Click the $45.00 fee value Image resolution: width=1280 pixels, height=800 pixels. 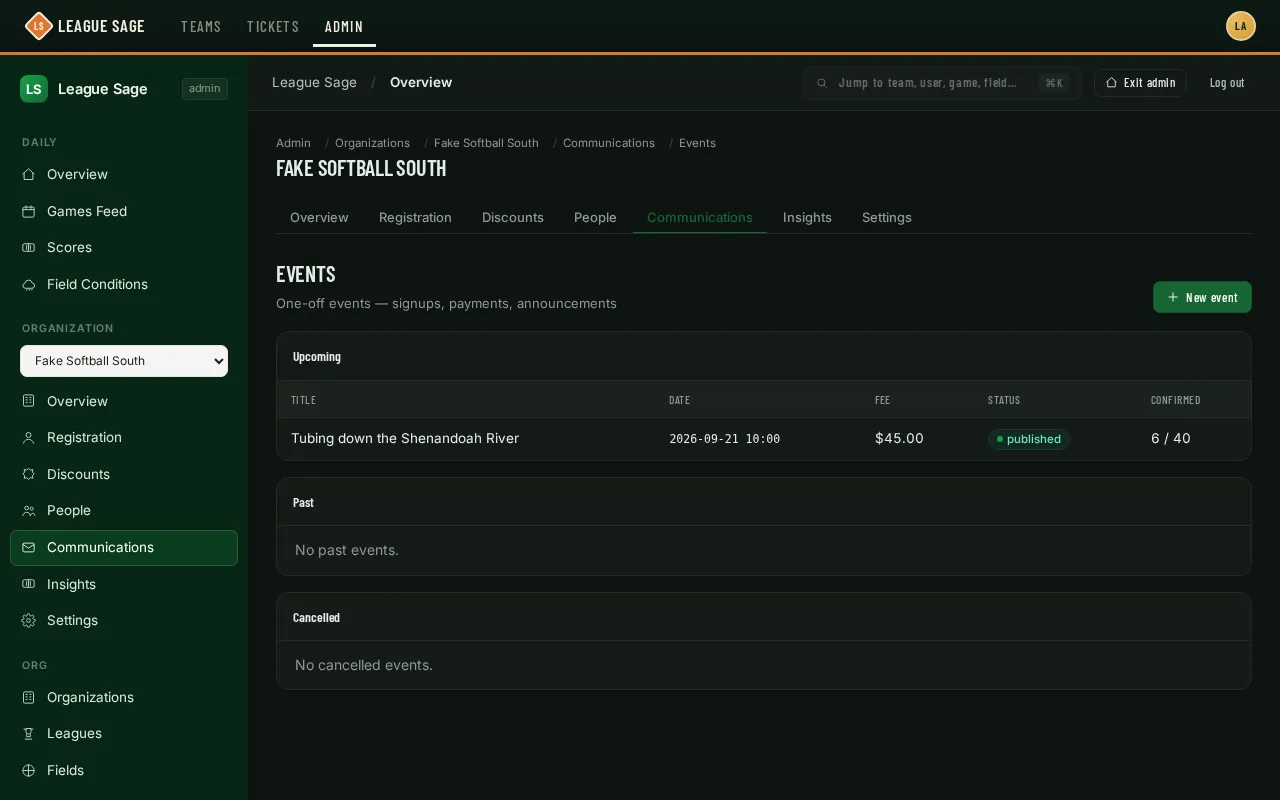pos(899,439)
